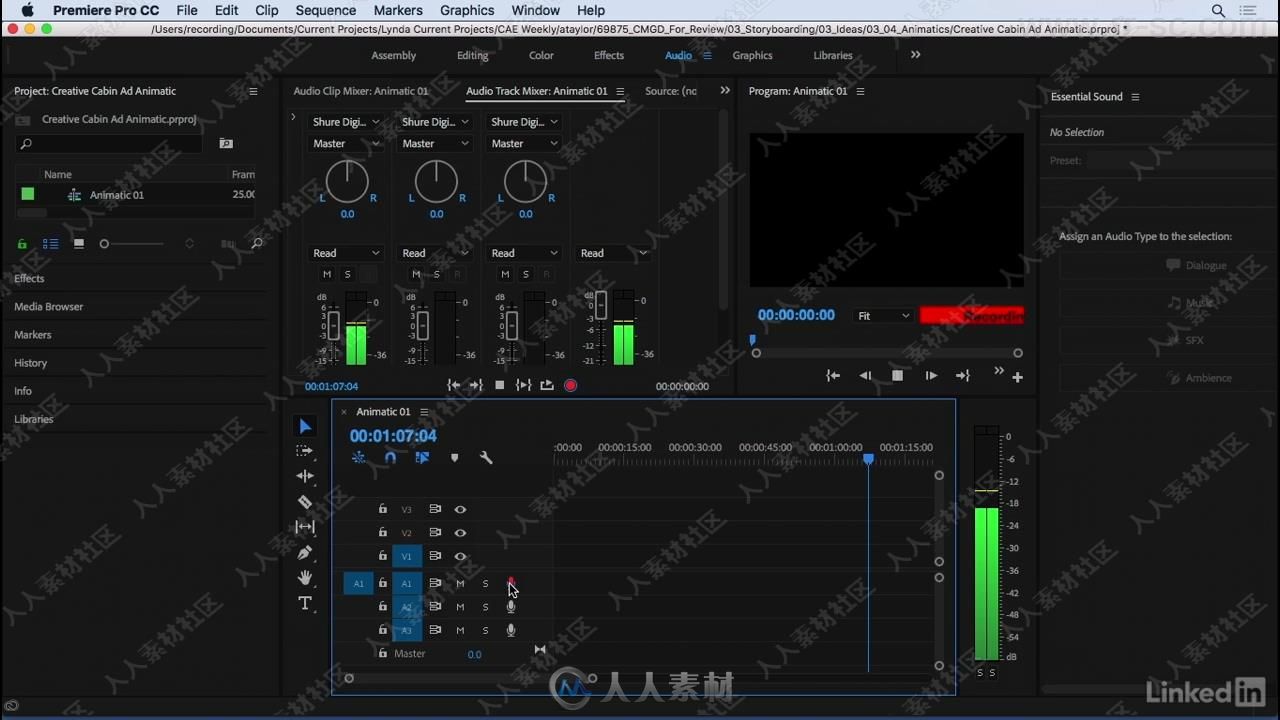Image resolution: width=1280 pixels, height=720 pixels.
Task: Select the Type tool
Action: click(x=305, y=603)
